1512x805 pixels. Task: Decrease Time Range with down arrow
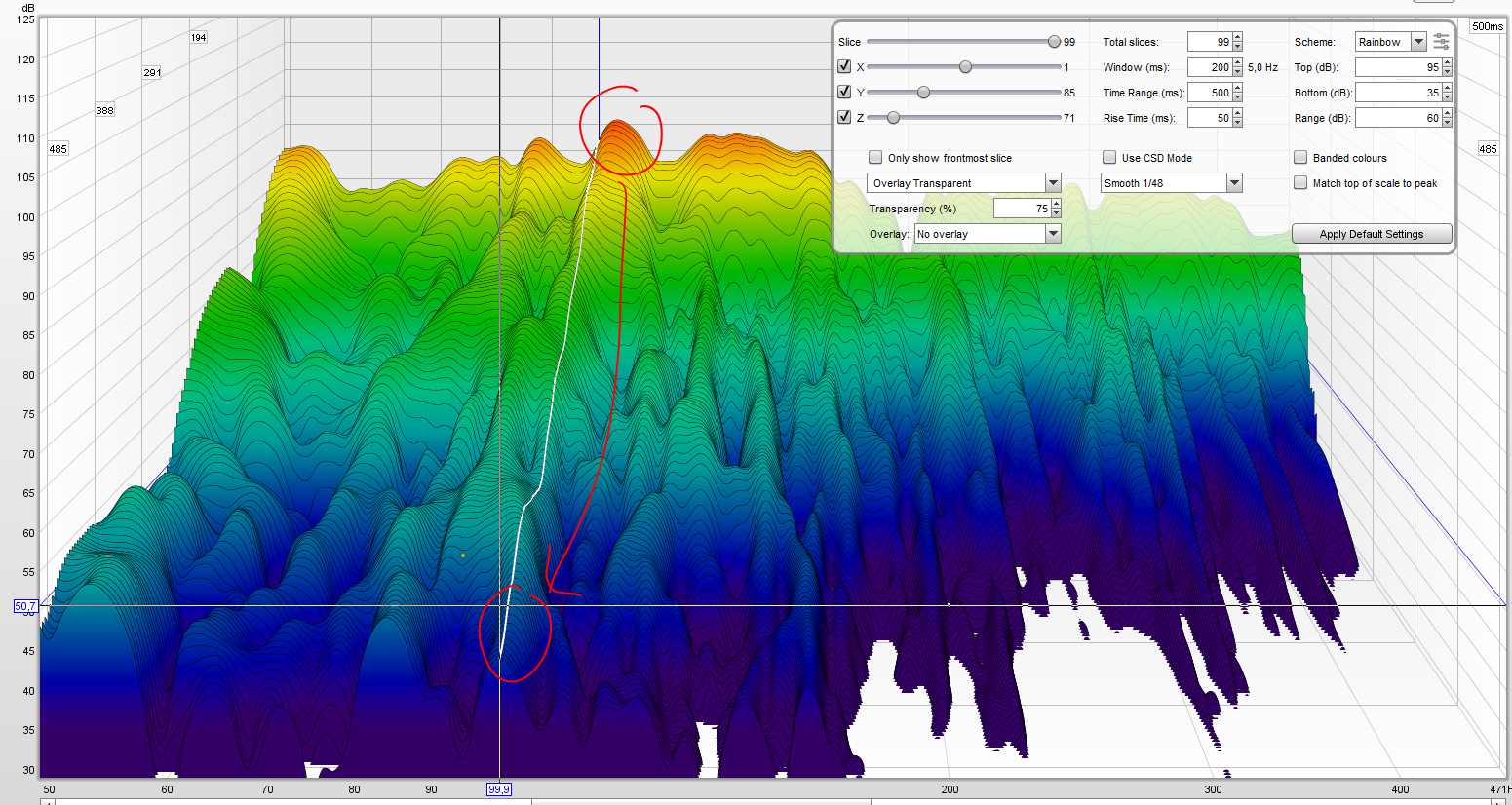(1238, 97)
